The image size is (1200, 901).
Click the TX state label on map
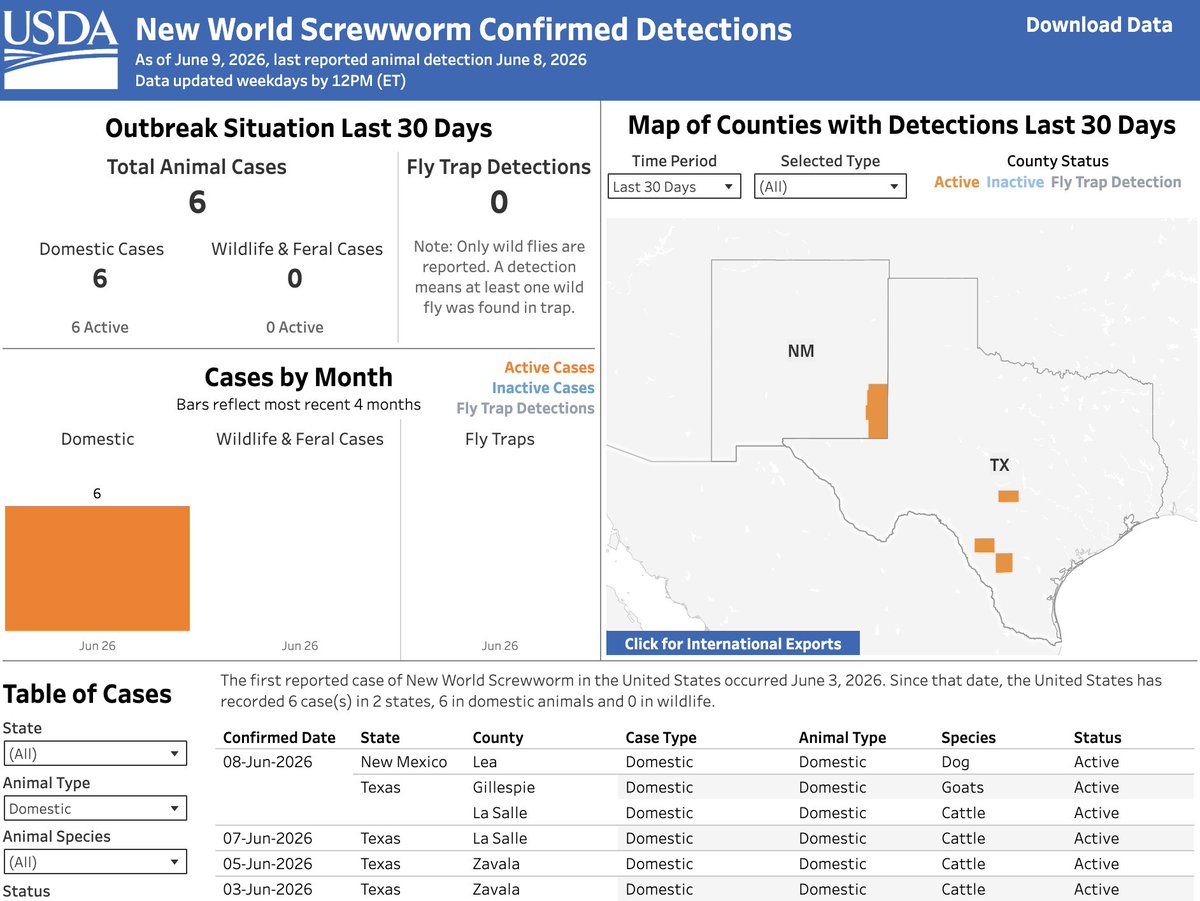coord(1000,465)
